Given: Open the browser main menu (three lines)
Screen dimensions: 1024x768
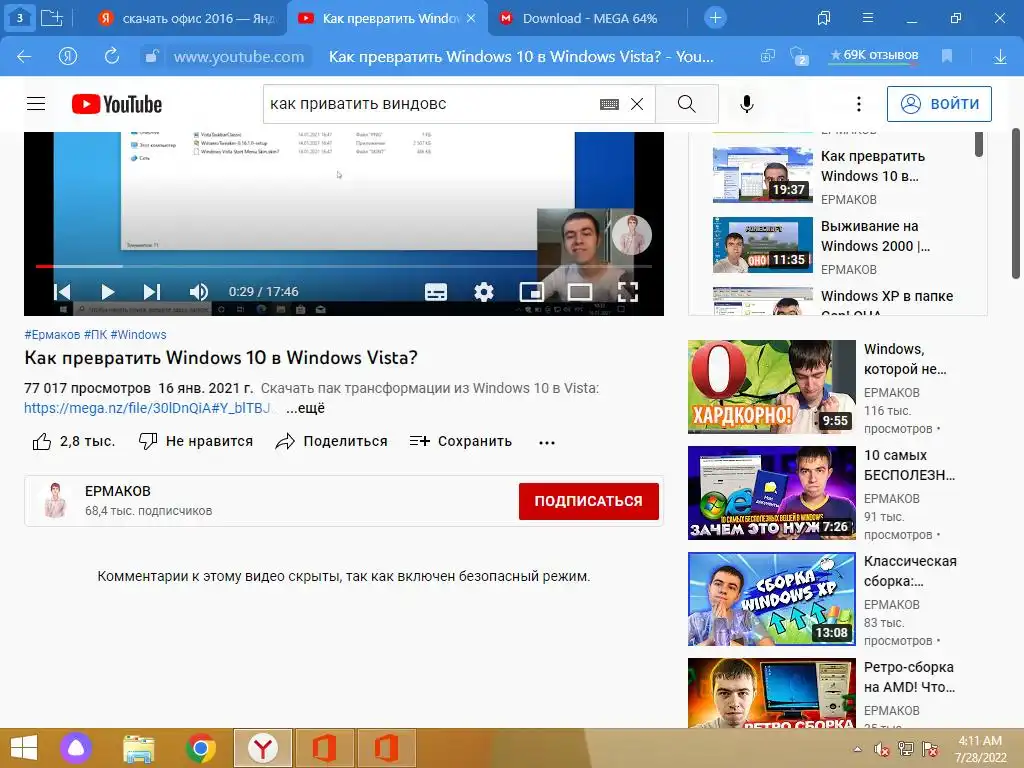Looking at the screenshot, I should click(x=868, y=18).
